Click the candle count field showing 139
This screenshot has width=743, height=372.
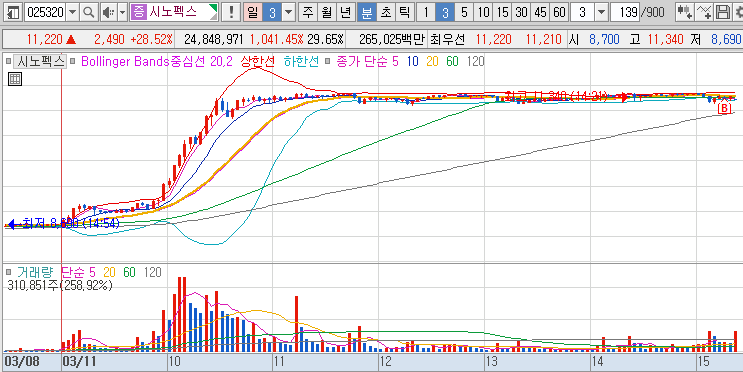coord(625,12)
